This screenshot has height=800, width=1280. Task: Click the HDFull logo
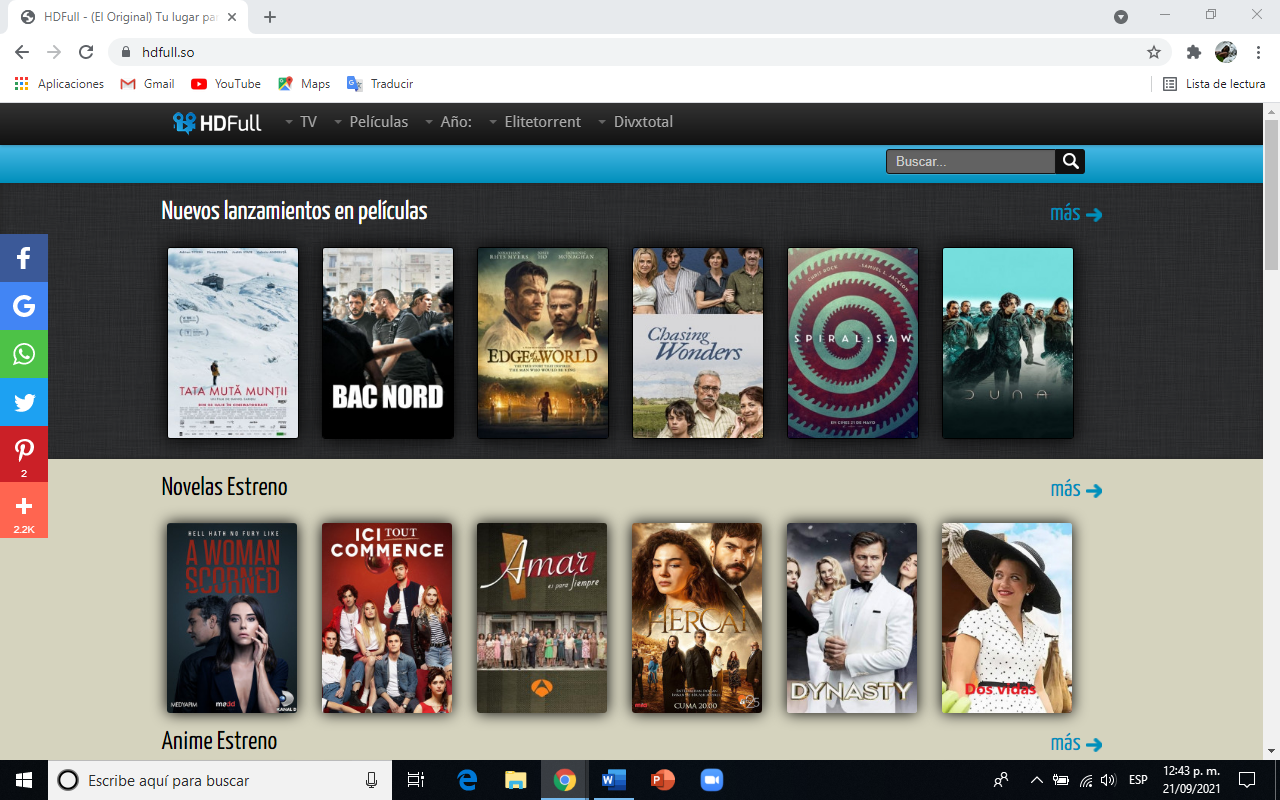(218, 122)
